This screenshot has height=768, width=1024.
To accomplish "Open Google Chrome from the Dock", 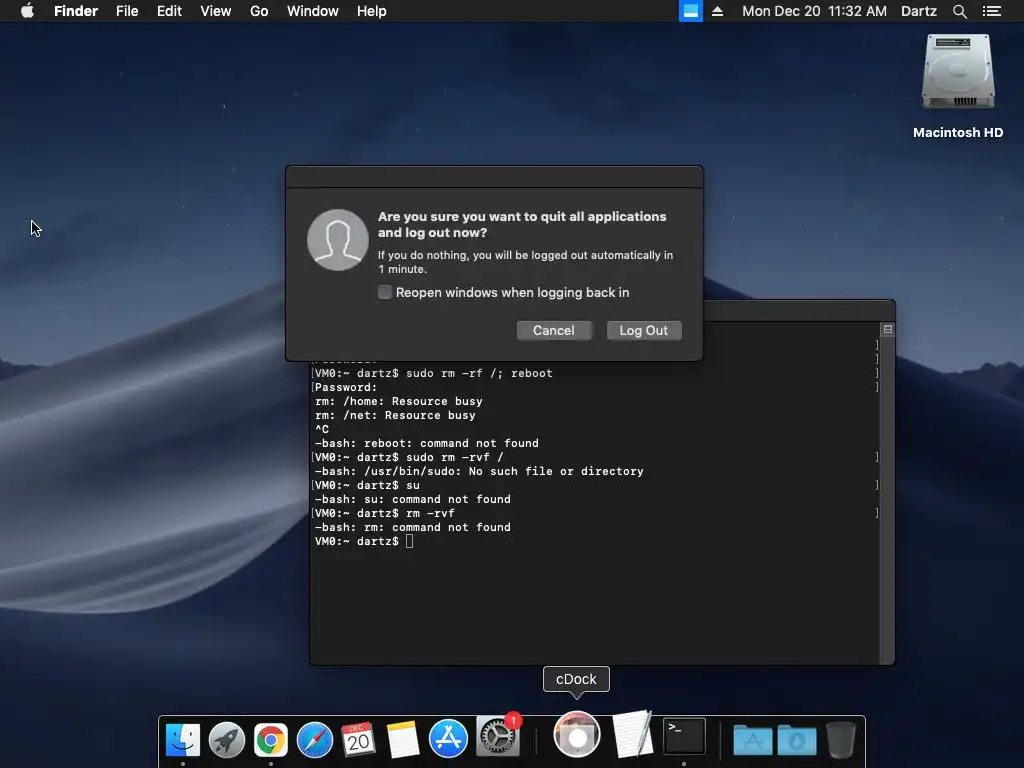I will tap(270, 739).
